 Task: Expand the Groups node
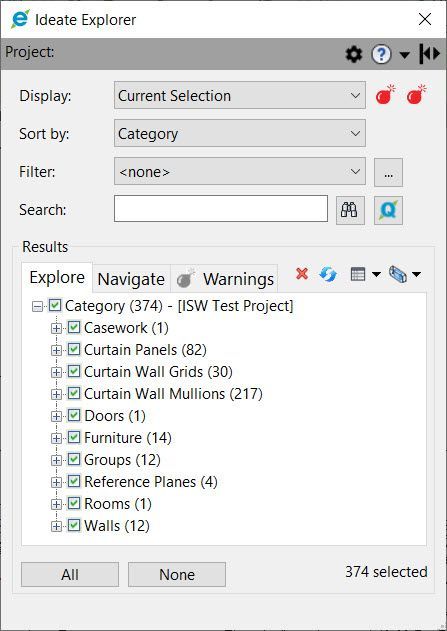click(x=56, y=460)
